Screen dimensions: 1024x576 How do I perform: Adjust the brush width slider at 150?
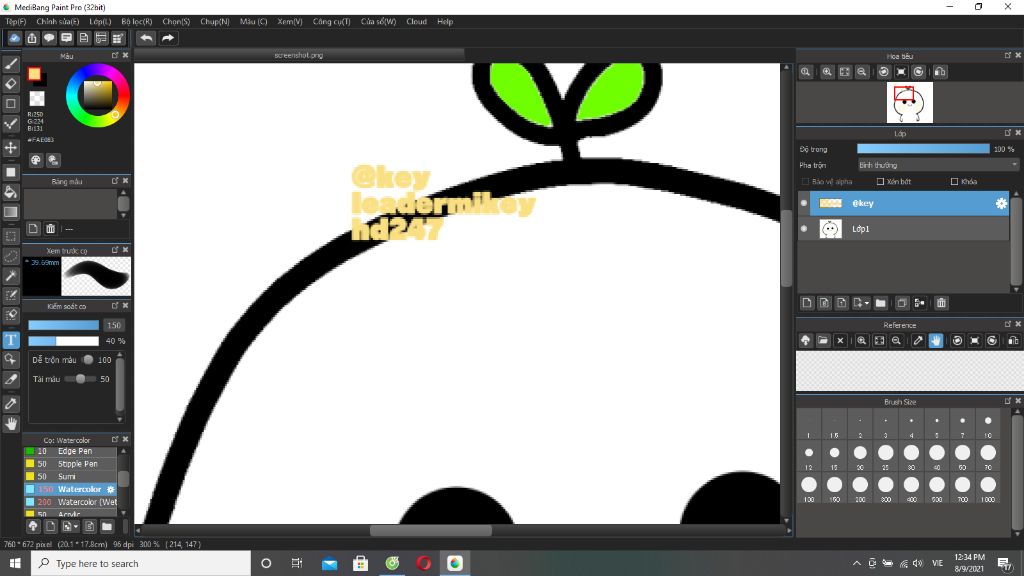pyautogui.click(x=63, y=325)
